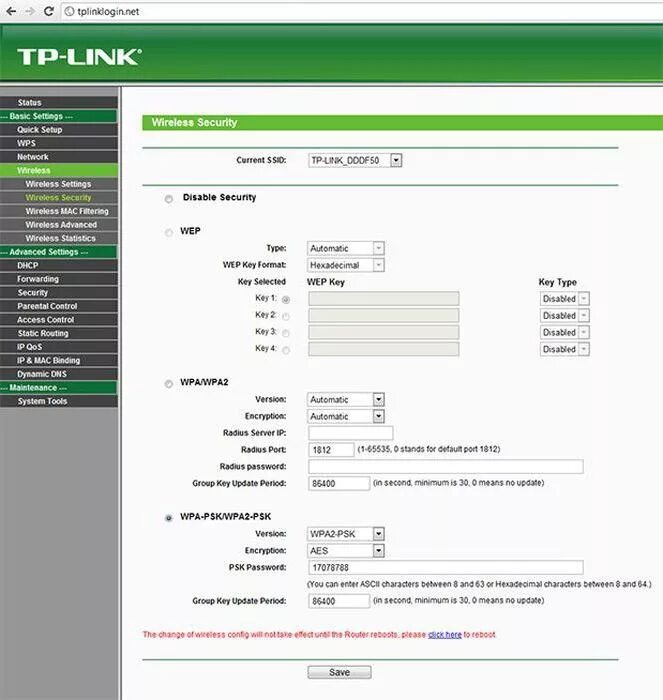The width and height of the screenshot is (663, 700).
Task: Open IP & MAC Binding menu item
Action: coord(59,361)
